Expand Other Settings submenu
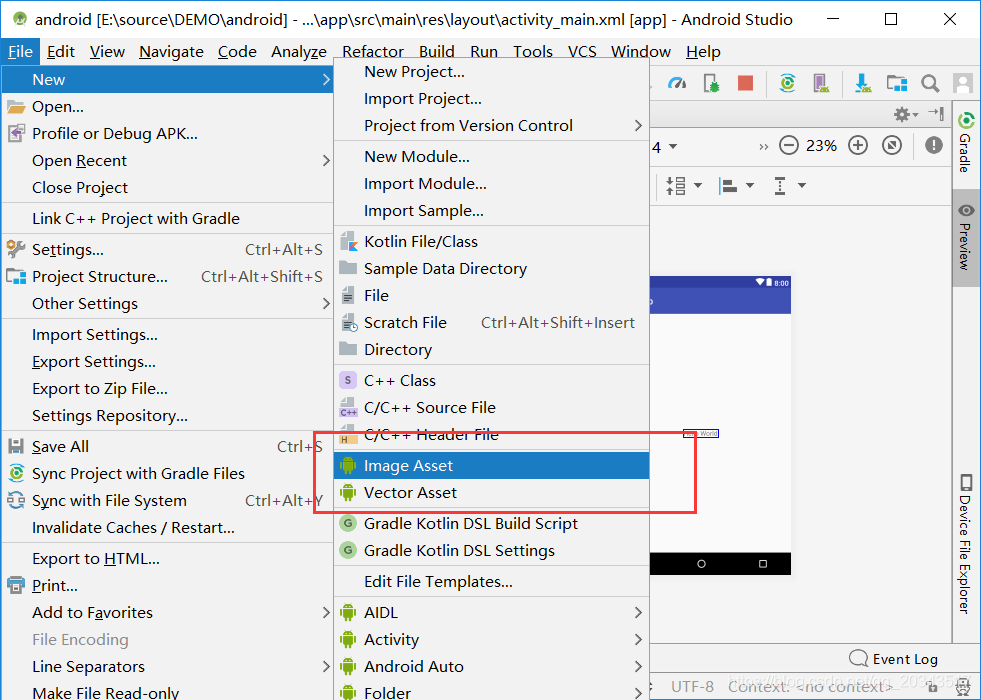Image resolution: width=981 pixels, height=700 pixels. tap(168, 303)
